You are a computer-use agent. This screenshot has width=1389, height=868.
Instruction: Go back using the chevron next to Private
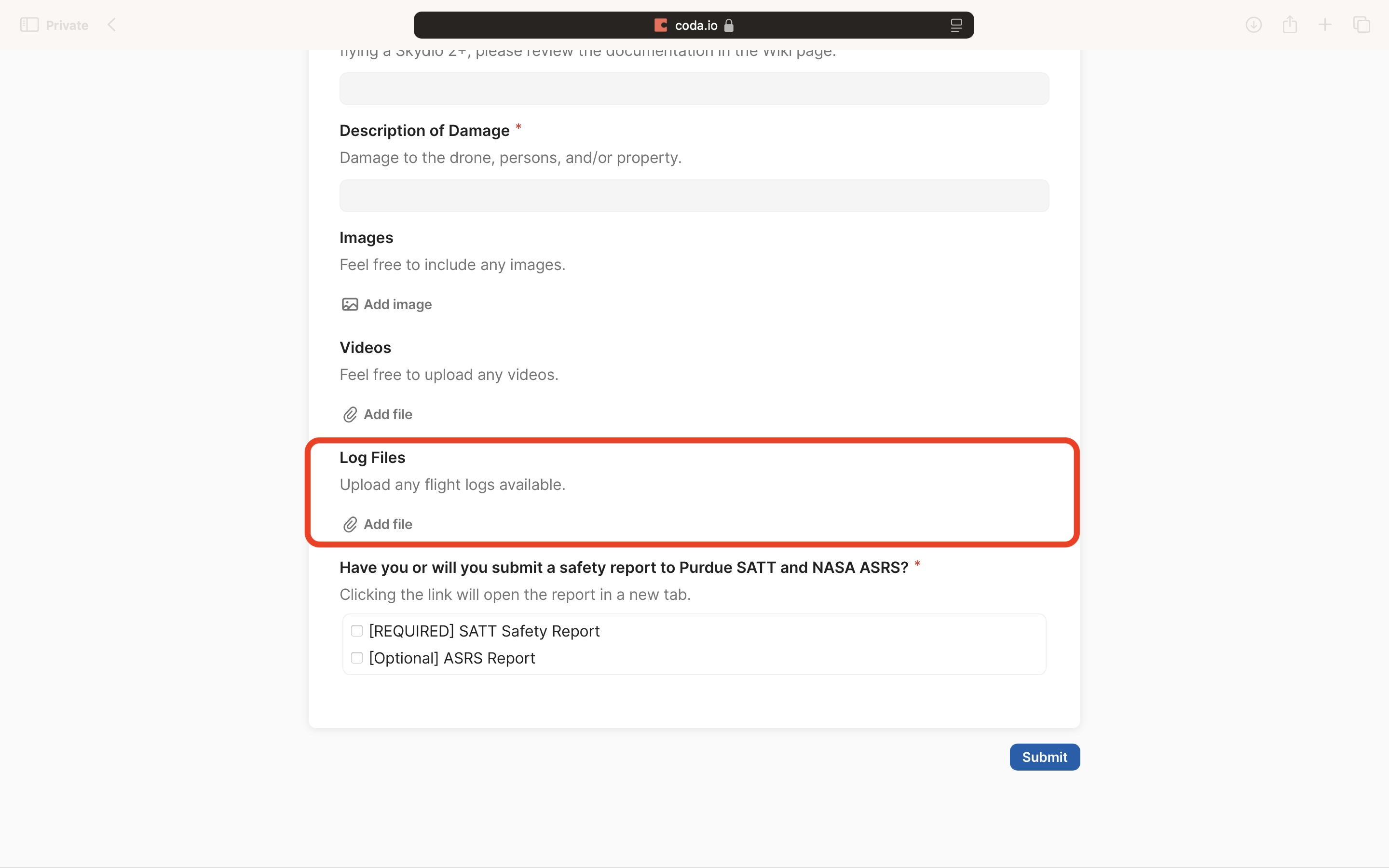pyautogui.click(x=112, y=25)
